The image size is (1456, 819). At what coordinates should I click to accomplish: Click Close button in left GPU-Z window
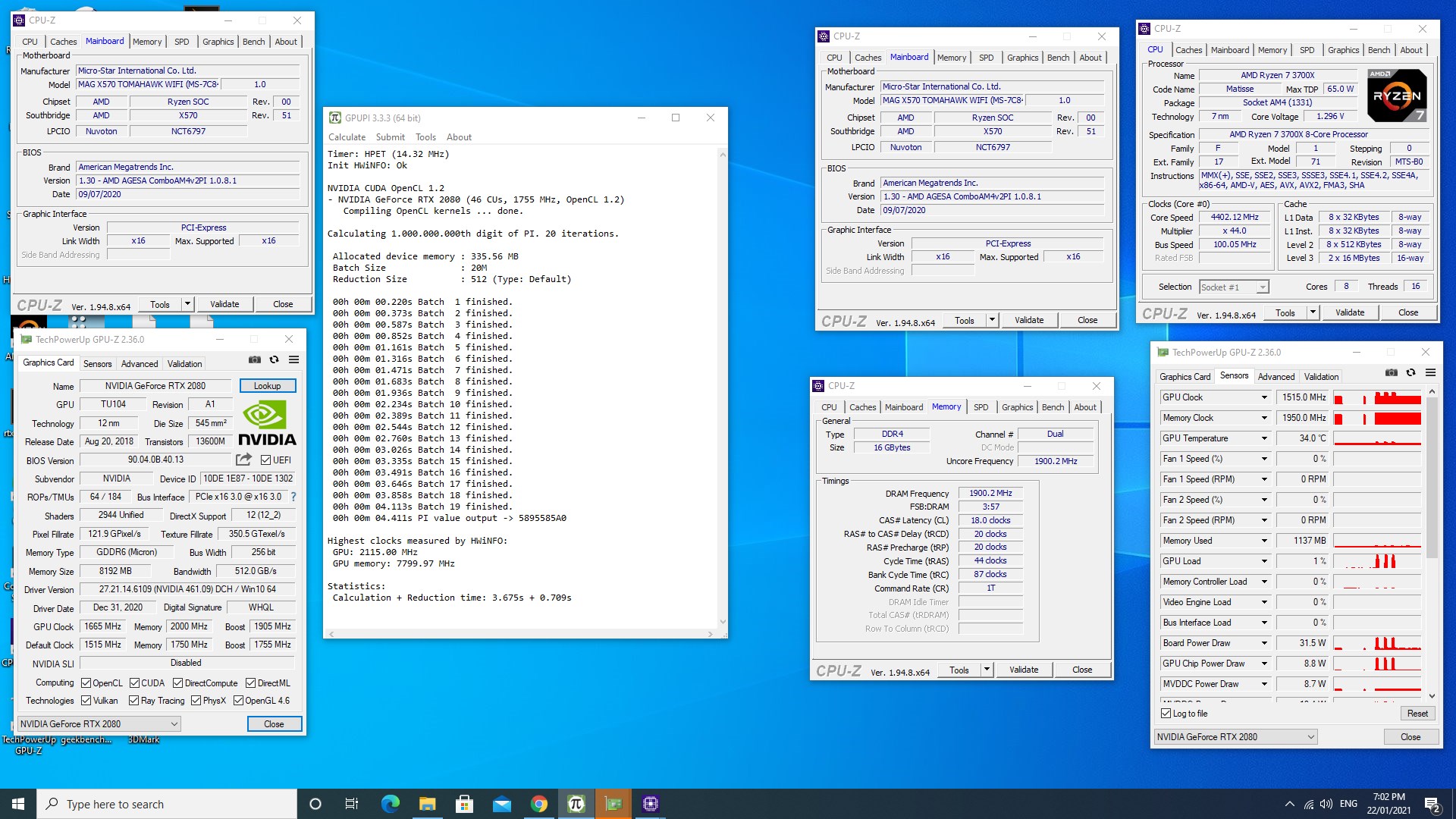[x=274, y=724]
